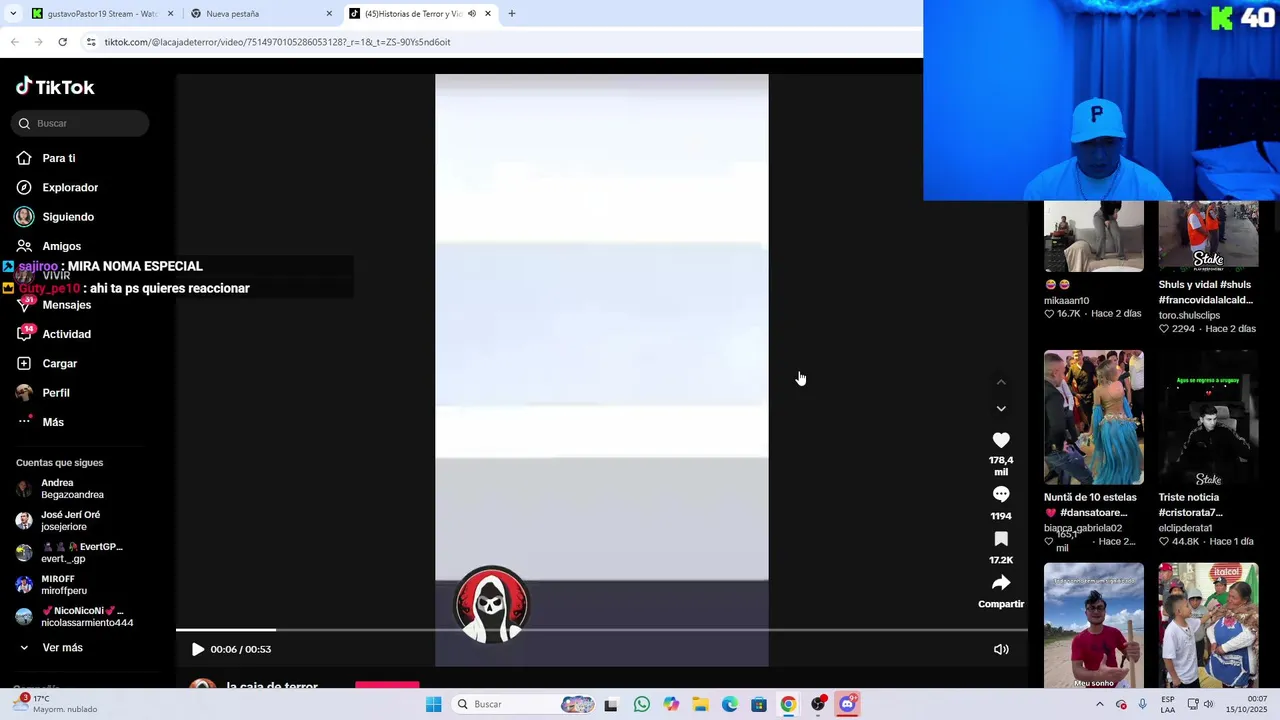Click the skull avatar logo in video

(491, 604)
